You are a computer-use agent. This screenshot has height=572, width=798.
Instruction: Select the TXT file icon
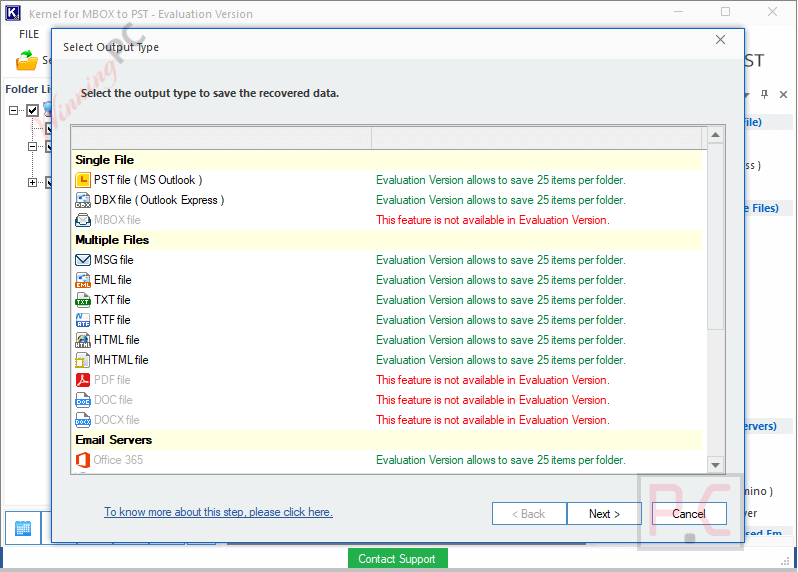click(x=83, y=300)
